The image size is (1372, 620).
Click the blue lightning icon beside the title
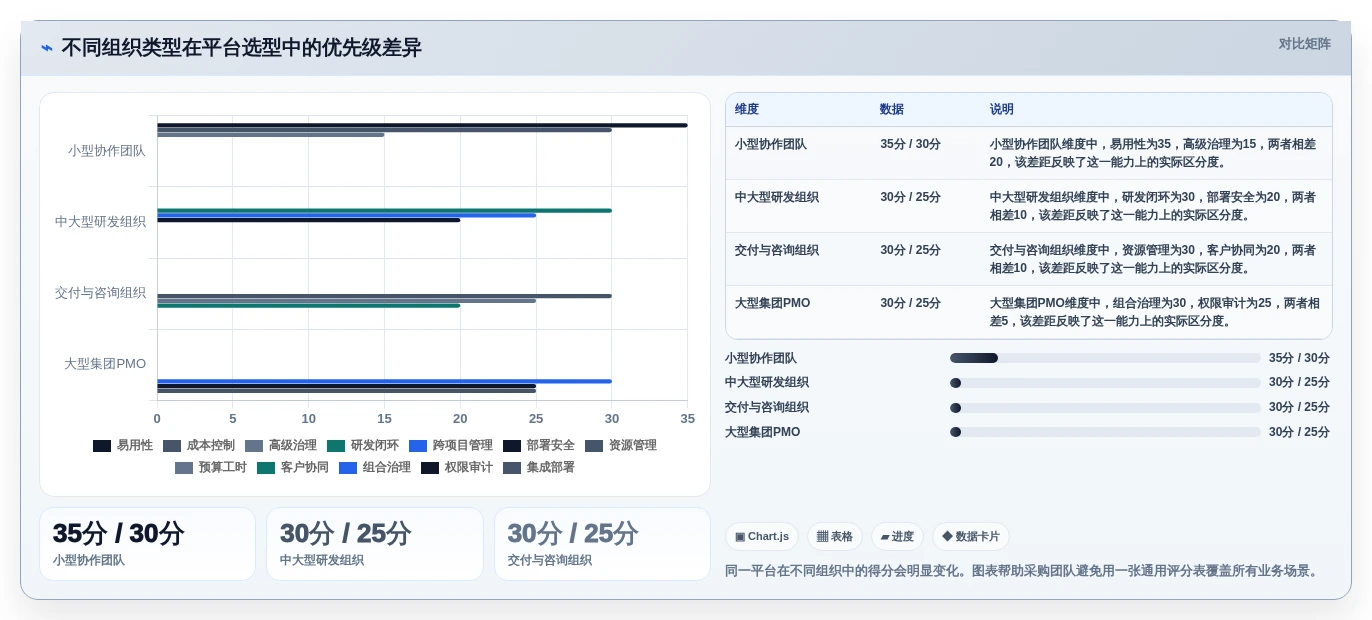click(47, 48)
